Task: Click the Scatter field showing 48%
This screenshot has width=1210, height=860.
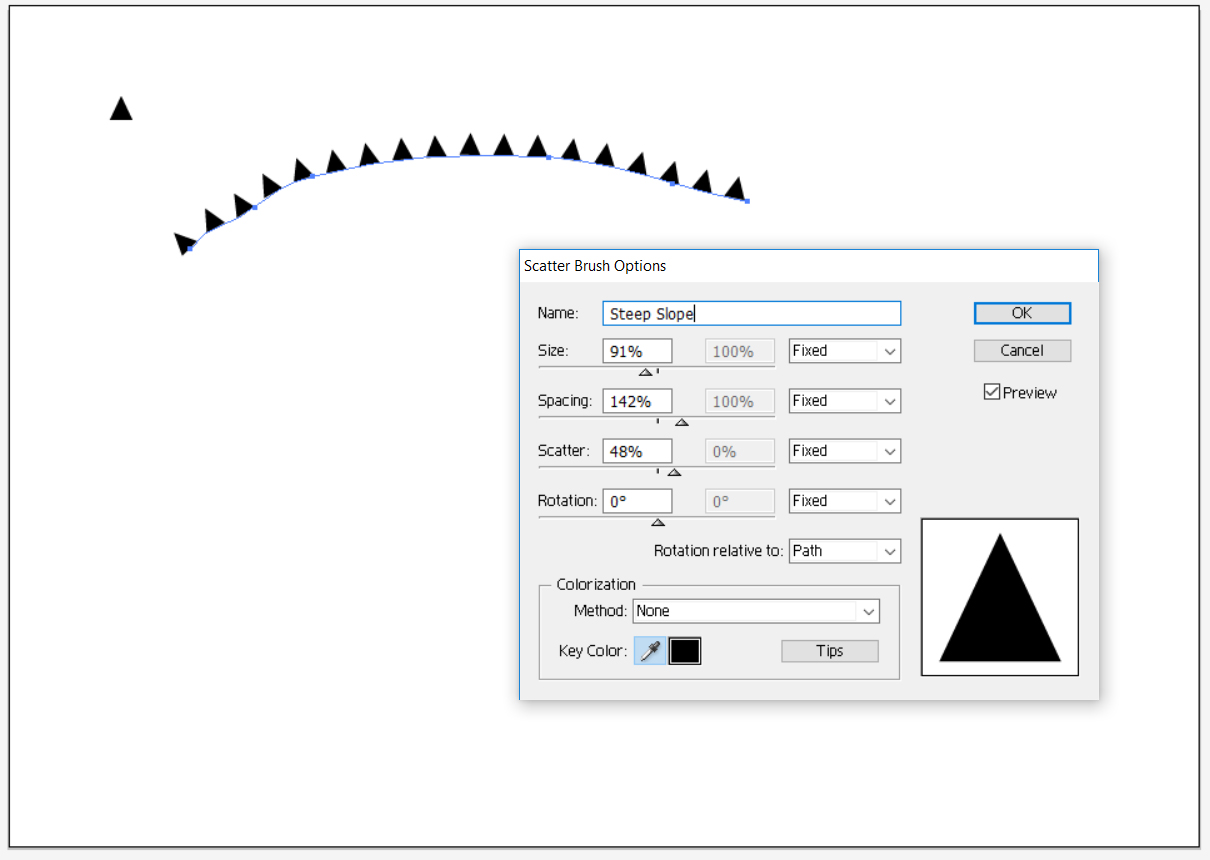Action: click(637, 451)
